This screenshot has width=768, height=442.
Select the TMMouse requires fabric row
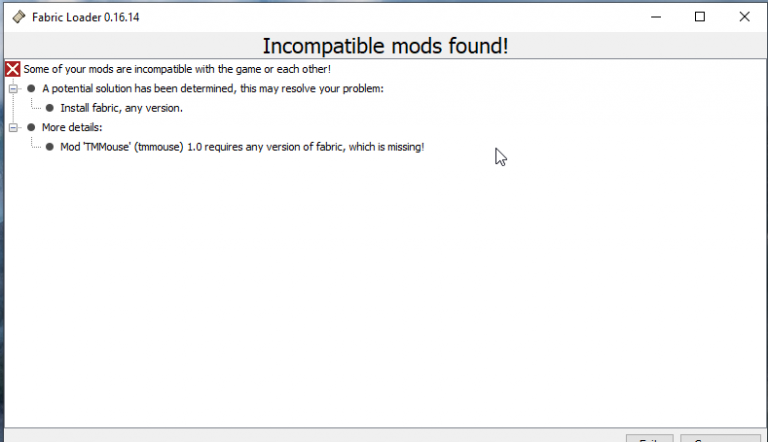pos(242,147)
